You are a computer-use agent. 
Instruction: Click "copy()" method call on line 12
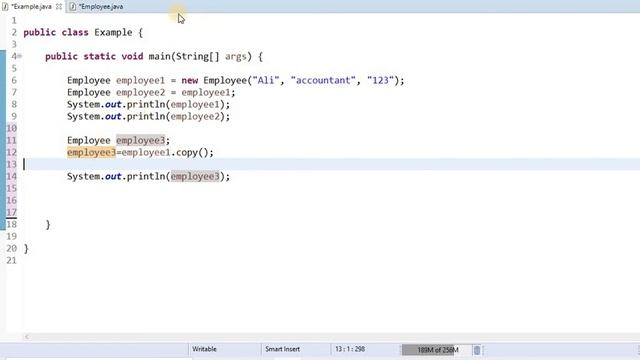(192, 152)
